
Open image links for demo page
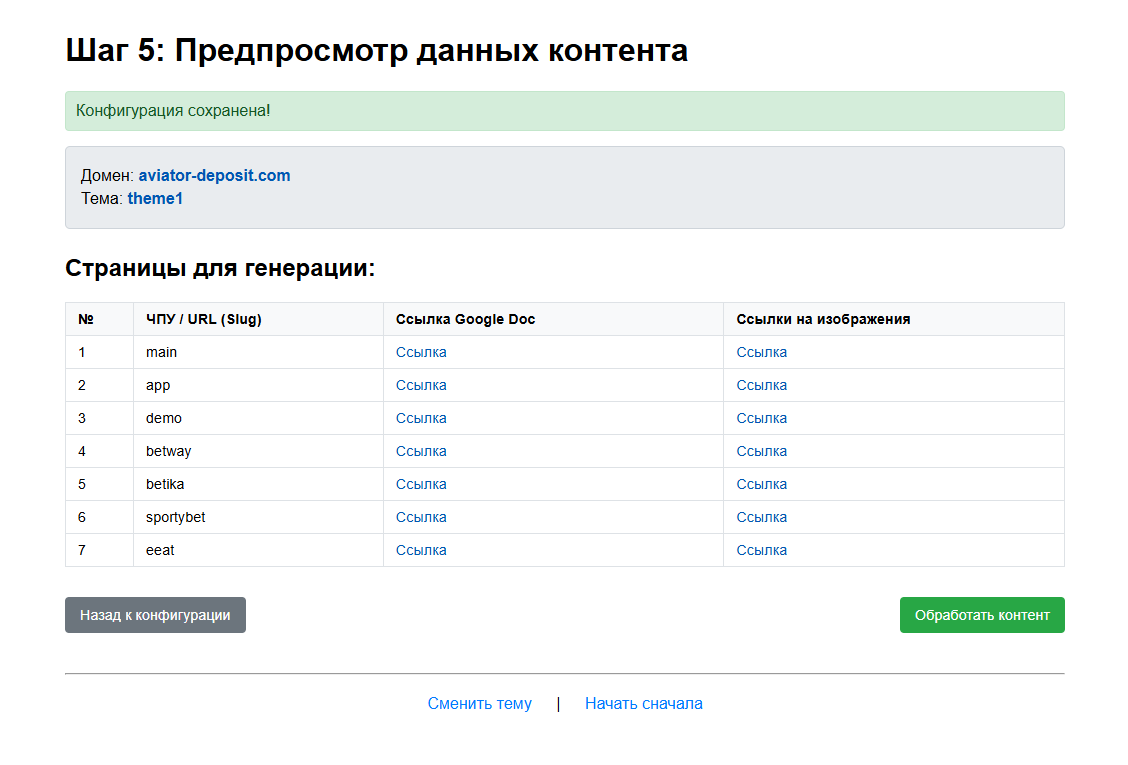pos(761,418)
